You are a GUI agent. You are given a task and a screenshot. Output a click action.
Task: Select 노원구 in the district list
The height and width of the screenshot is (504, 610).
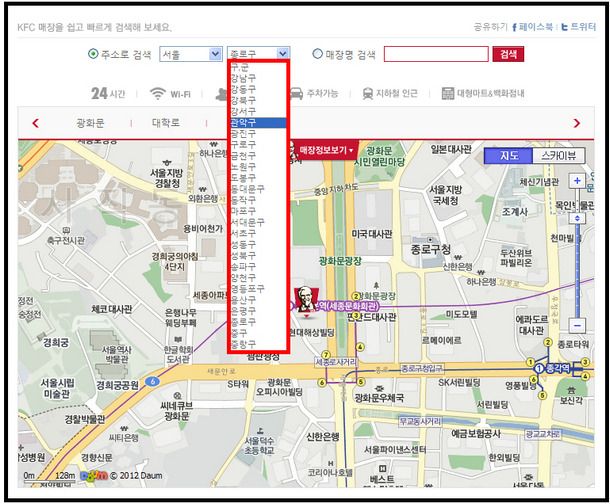pos(258,167)
